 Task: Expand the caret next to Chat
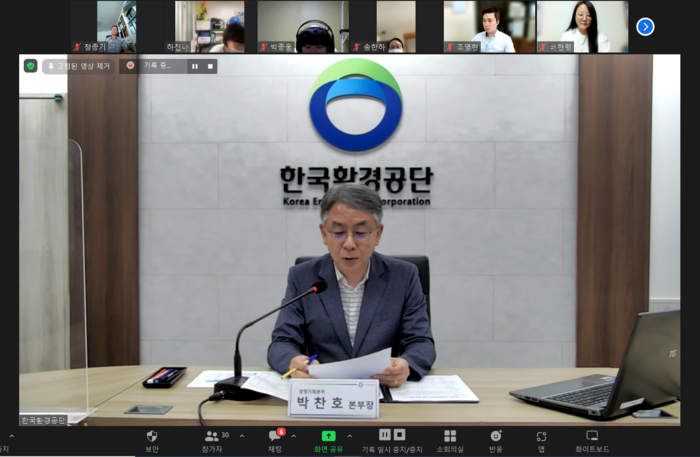click(x=293, y=437)
